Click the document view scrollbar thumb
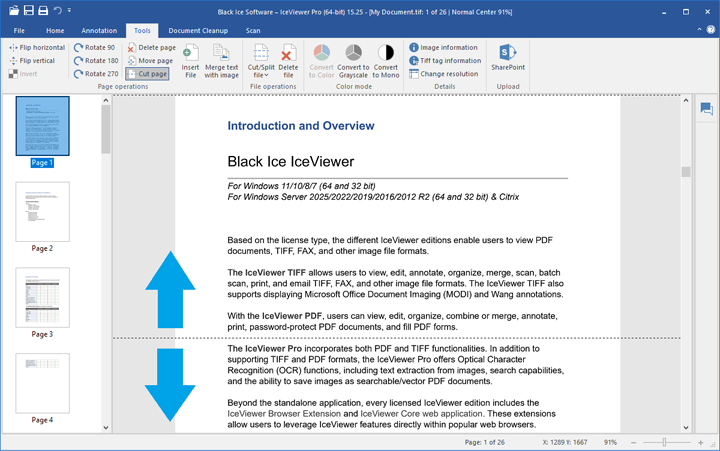 (686, 172)
